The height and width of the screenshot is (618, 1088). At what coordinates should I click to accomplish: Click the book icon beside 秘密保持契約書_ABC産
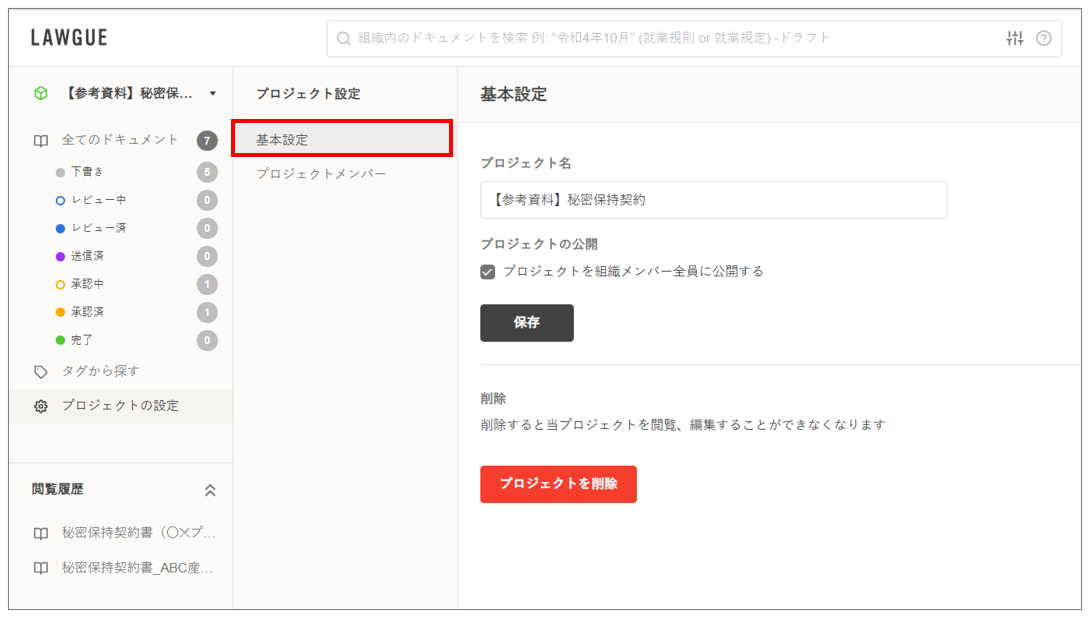[41, 567]
